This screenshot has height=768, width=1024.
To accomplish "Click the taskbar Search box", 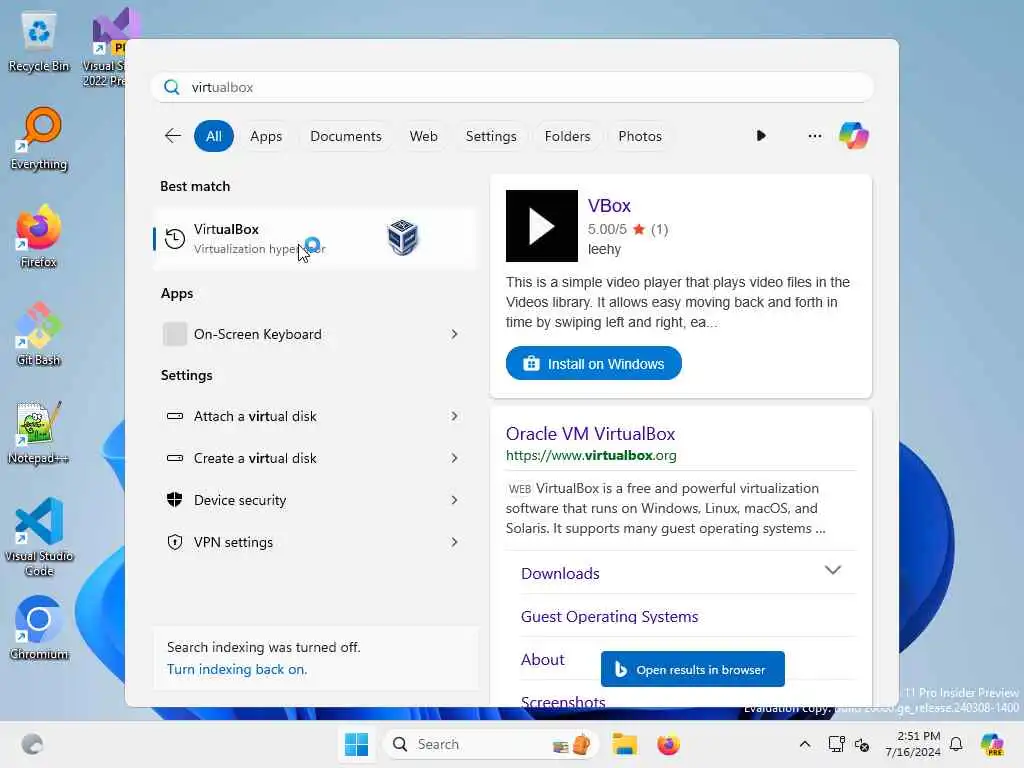I will pos(490,744).
